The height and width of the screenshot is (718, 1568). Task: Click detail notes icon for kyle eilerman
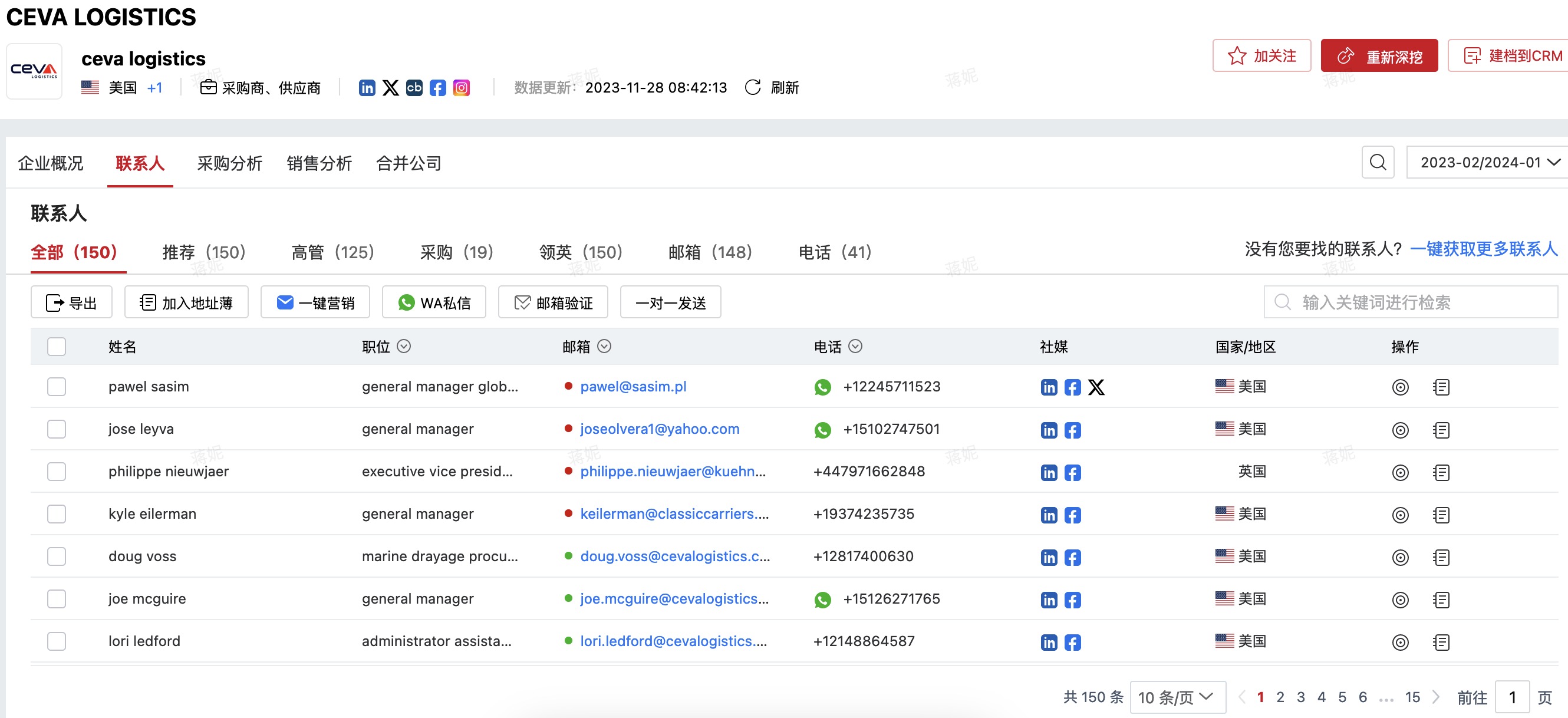coord(1441,515)
